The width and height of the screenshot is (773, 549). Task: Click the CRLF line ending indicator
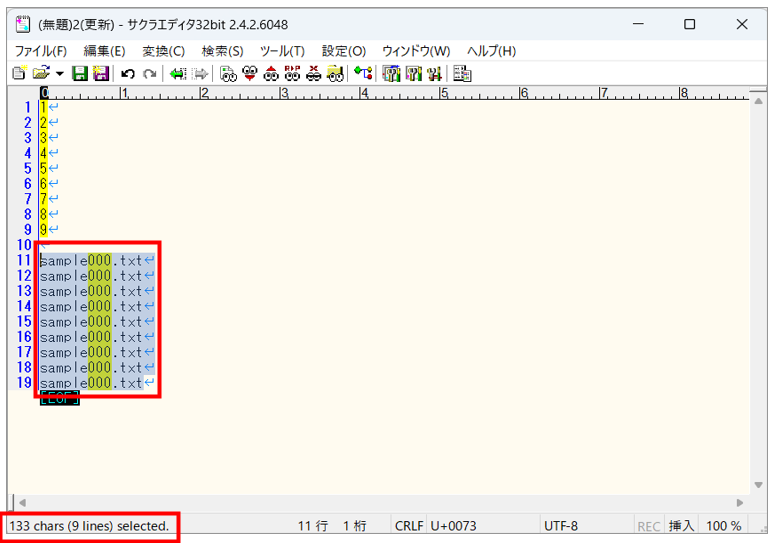tap(409, 526)
